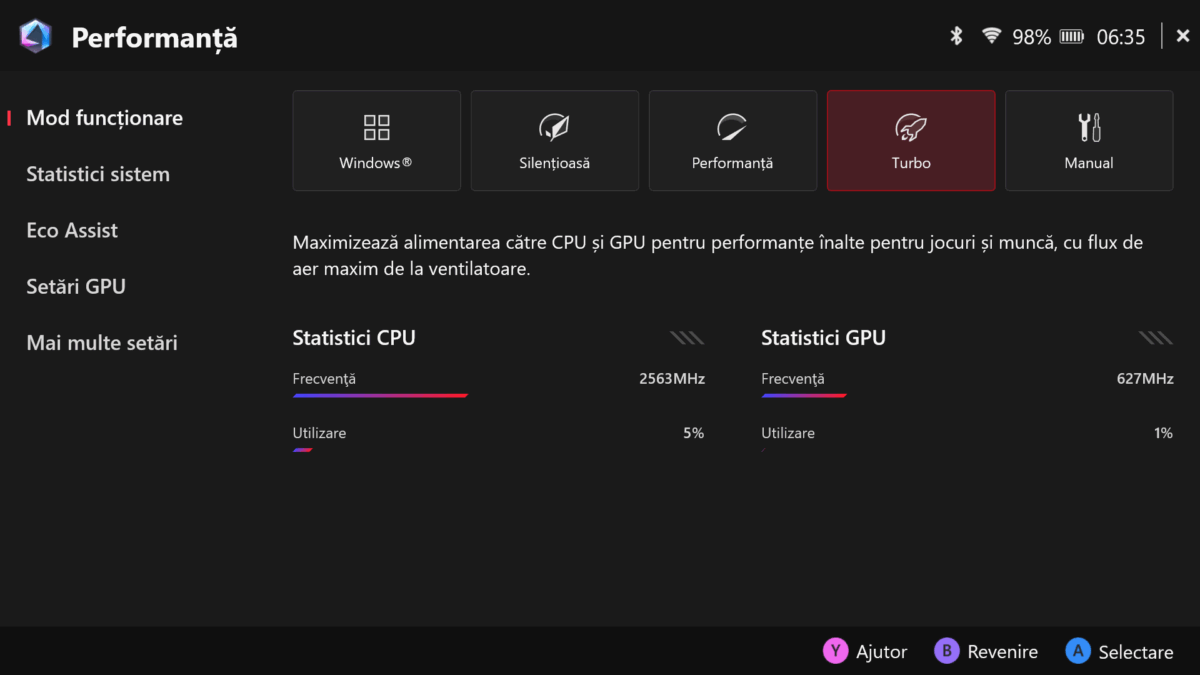Viewport: 1200px width, 675px height.
Task: Expand Statistici GPU panel stripes handle
Action: 1156,338
